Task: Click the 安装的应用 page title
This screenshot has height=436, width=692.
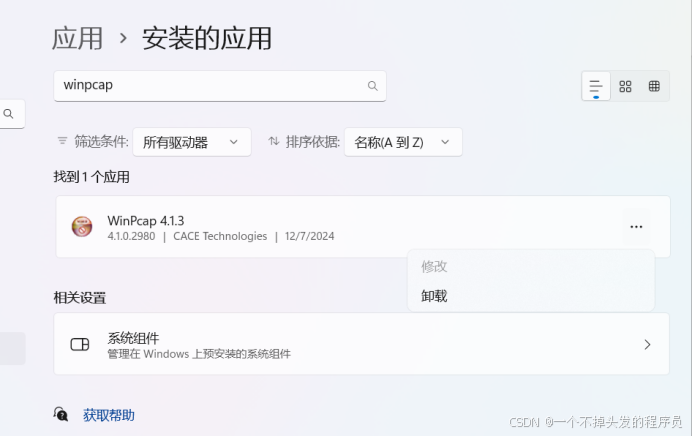Action: point(207,38)
